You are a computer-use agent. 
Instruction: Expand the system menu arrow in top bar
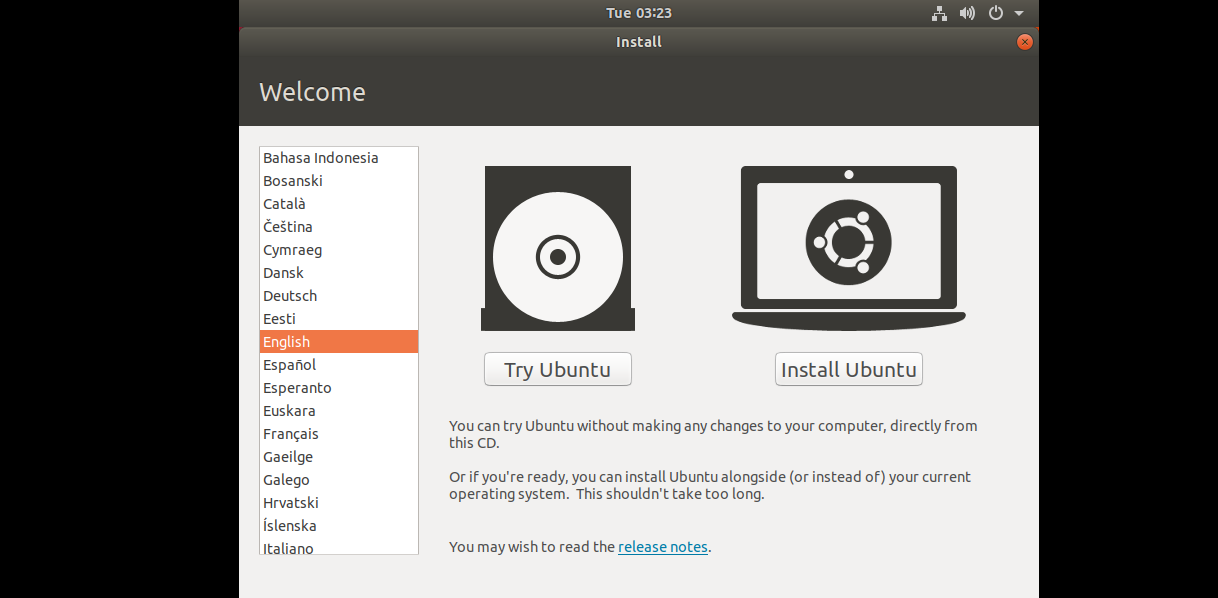pos(1019,14)
